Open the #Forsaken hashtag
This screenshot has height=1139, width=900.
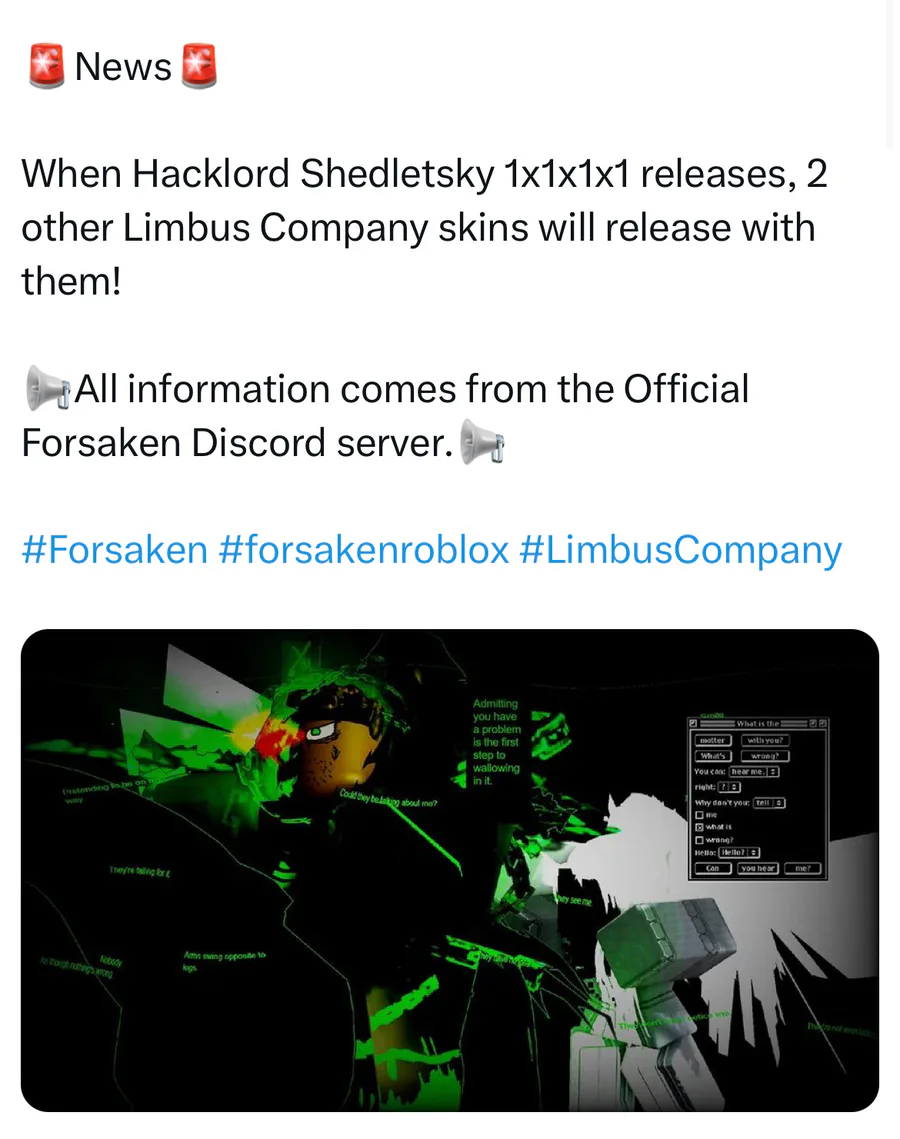tap(115, 550)
